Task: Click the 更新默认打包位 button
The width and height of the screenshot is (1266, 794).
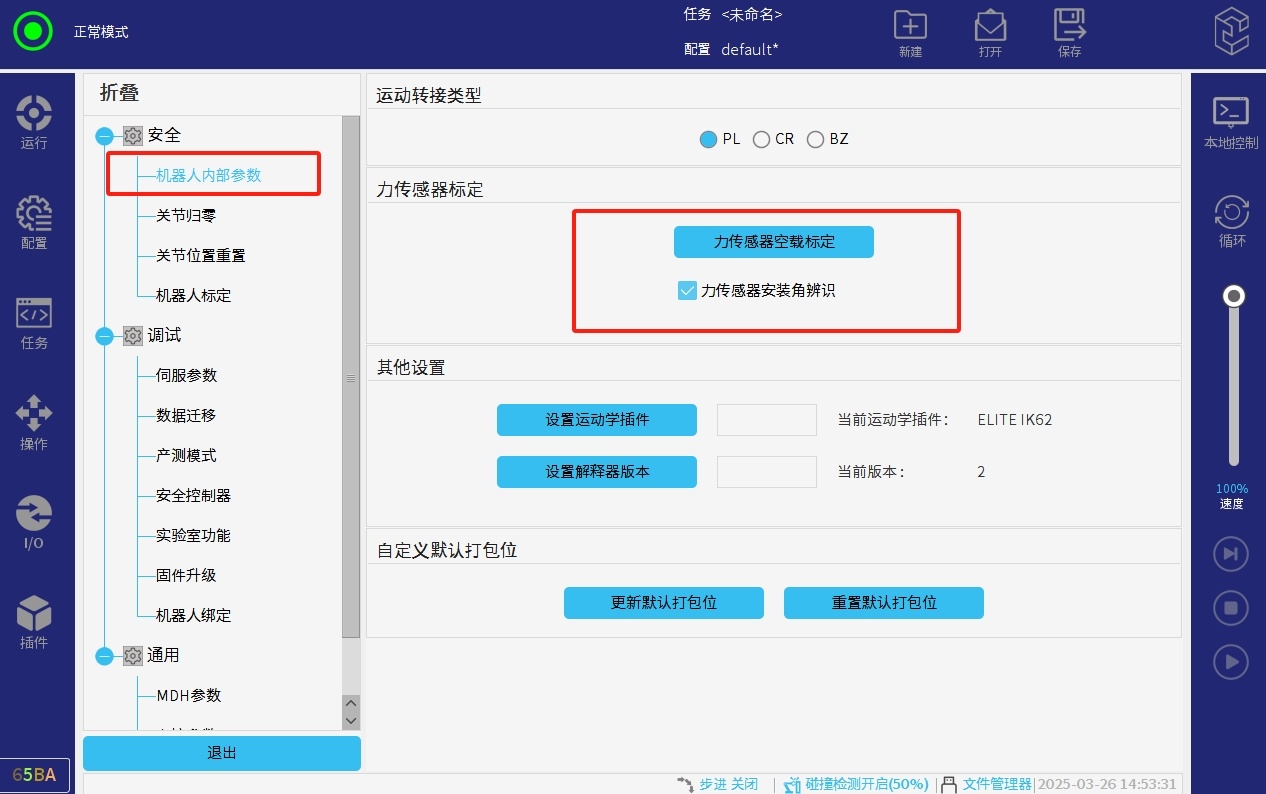Action: (x=663, y=603)
